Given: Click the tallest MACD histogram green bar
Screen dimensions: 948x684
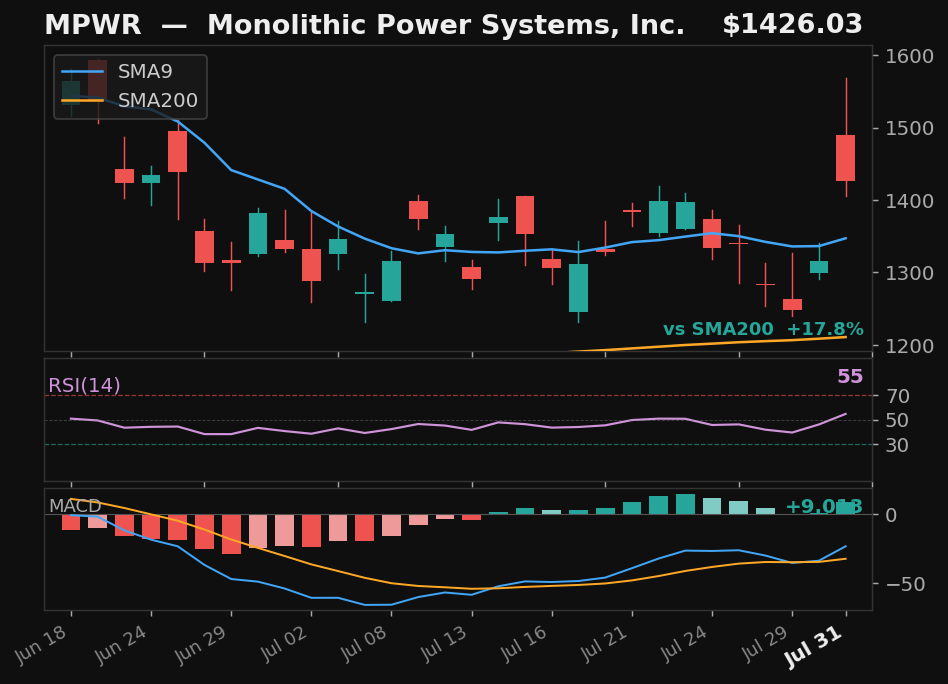Looking at the screenshot, I should click(x=685, y=504).
